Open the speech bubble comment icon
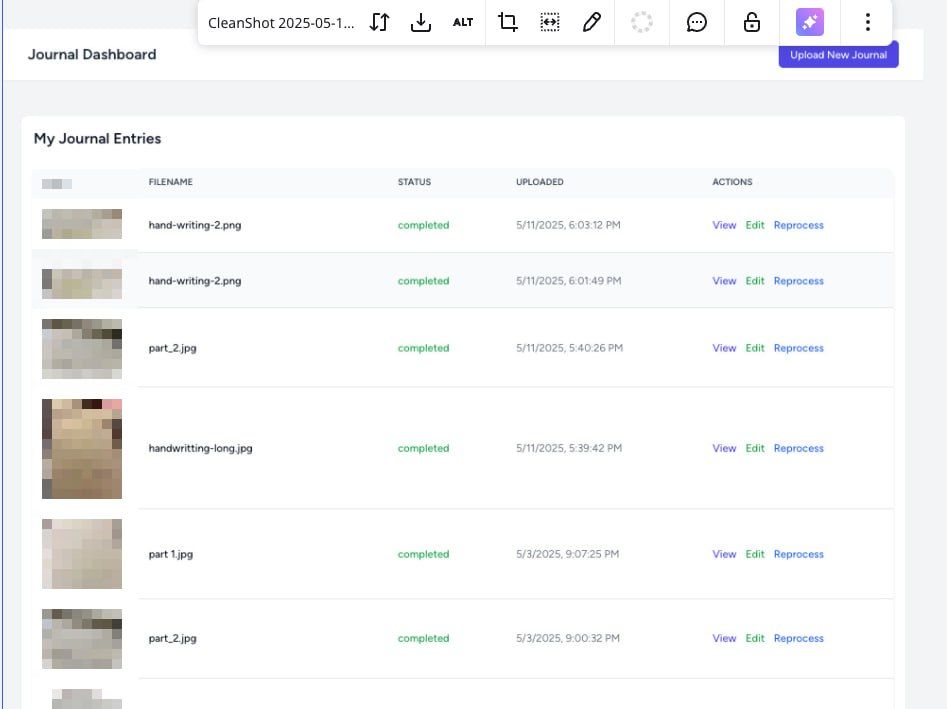Screen dimensions: 947x709 coord(696,22)
